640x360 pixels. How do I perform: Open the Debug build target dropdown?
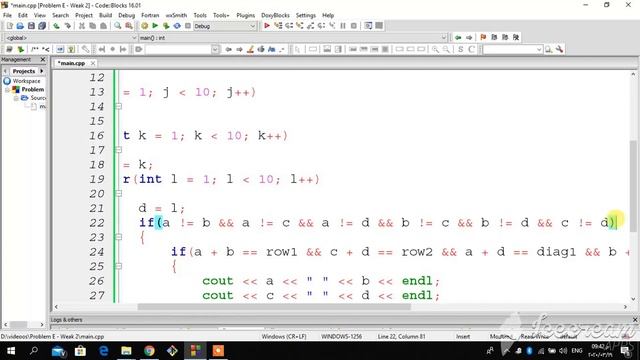click(x=252, y=26)
